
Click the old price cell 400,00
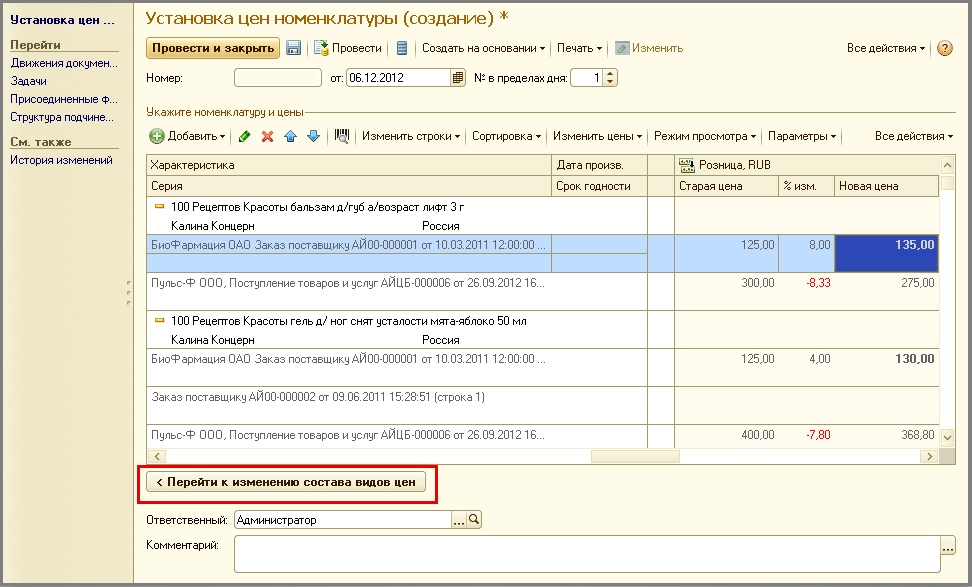727,436
